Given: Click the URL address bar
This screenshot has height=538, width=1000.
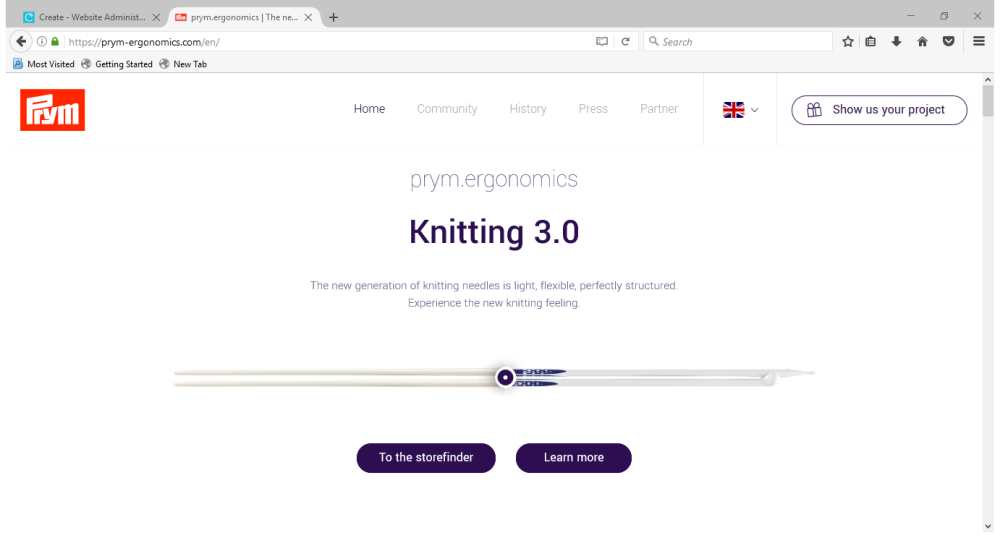Looking at the screenshot, I should [x=328, y=41].
